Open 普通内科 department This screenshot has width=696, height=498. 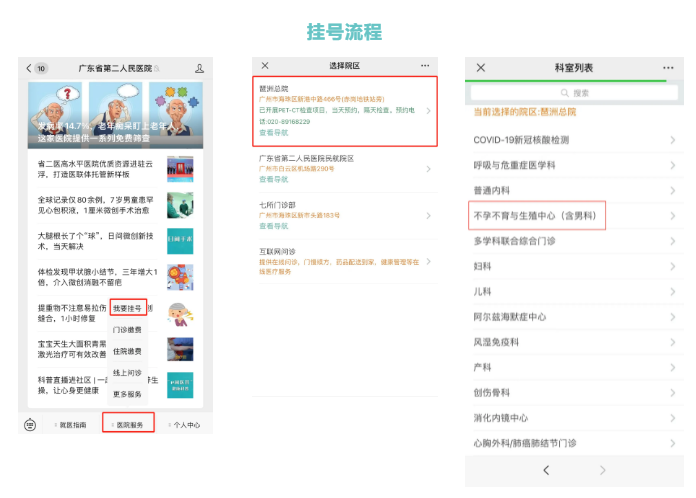(574, 190)
